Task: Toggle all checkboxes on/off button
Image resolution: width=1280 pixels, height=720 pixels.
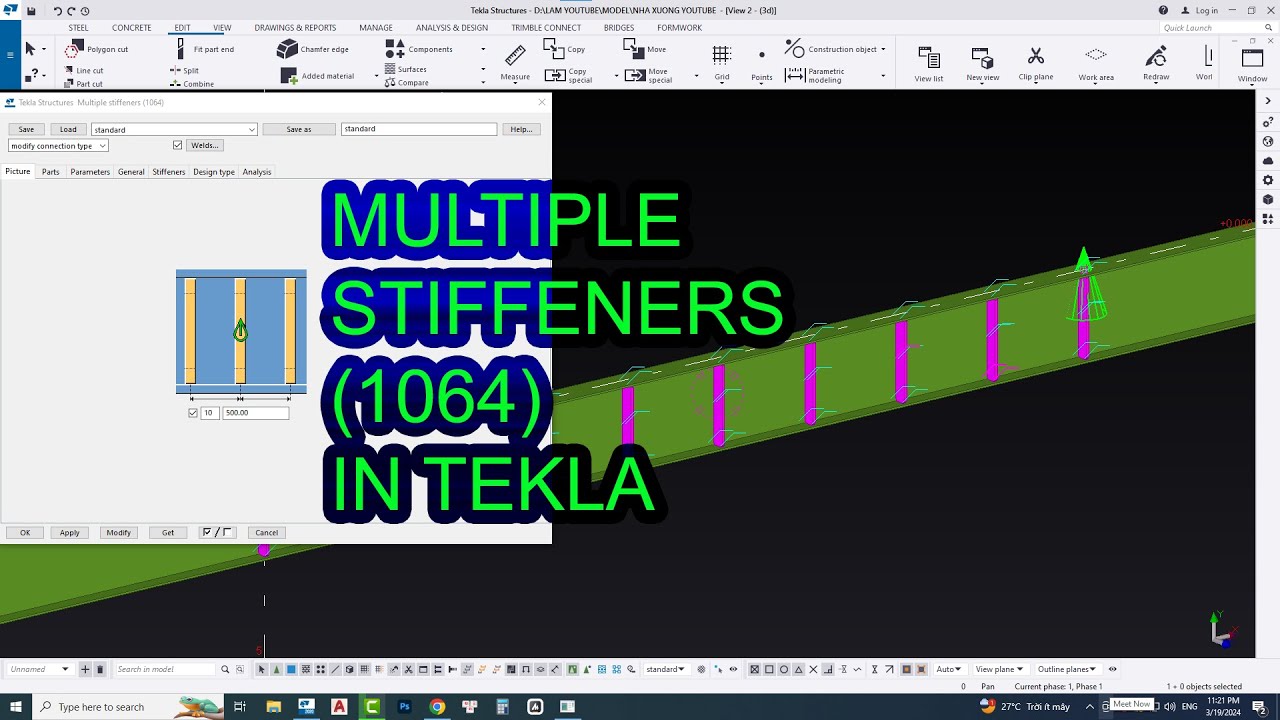Action: (217, 532)
